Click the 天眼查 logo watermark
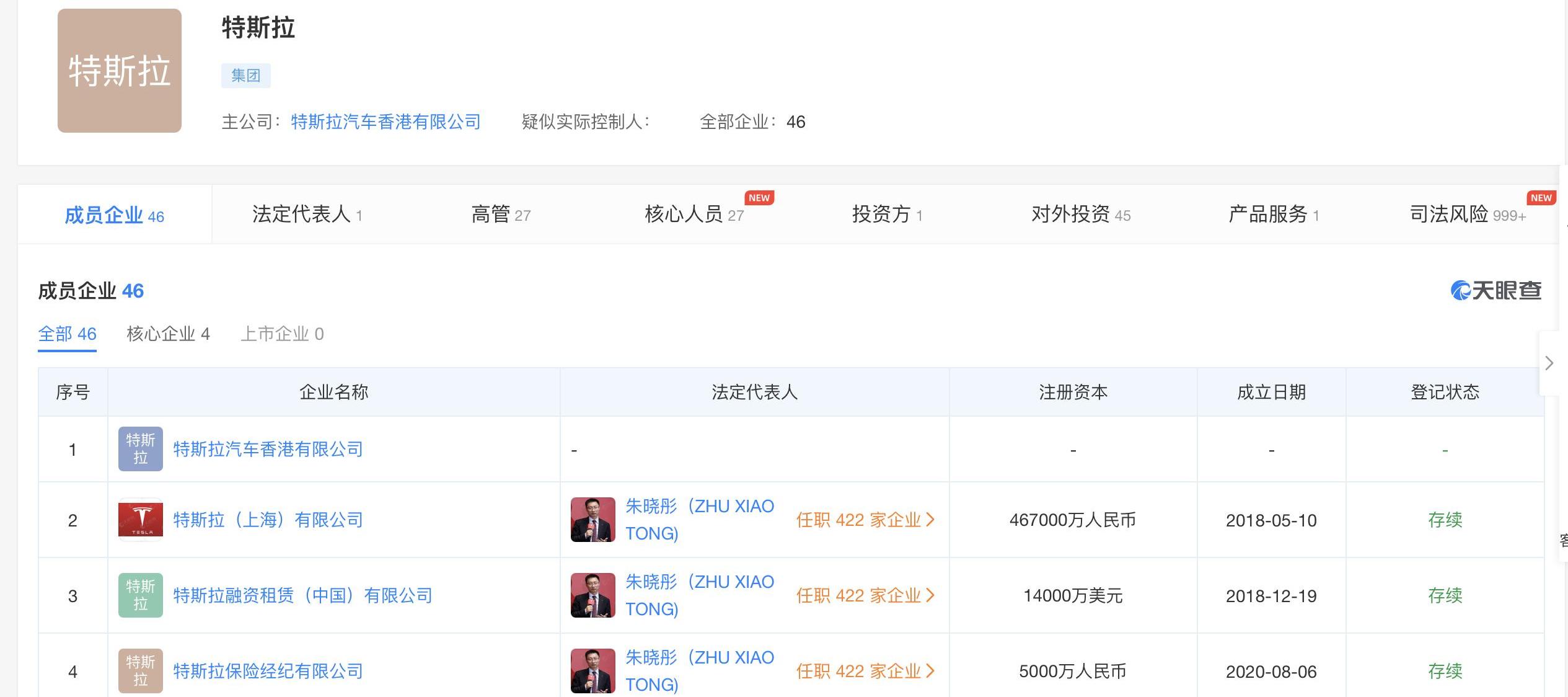Viewport: 1568px width, 697px height. click(1495, 290)
